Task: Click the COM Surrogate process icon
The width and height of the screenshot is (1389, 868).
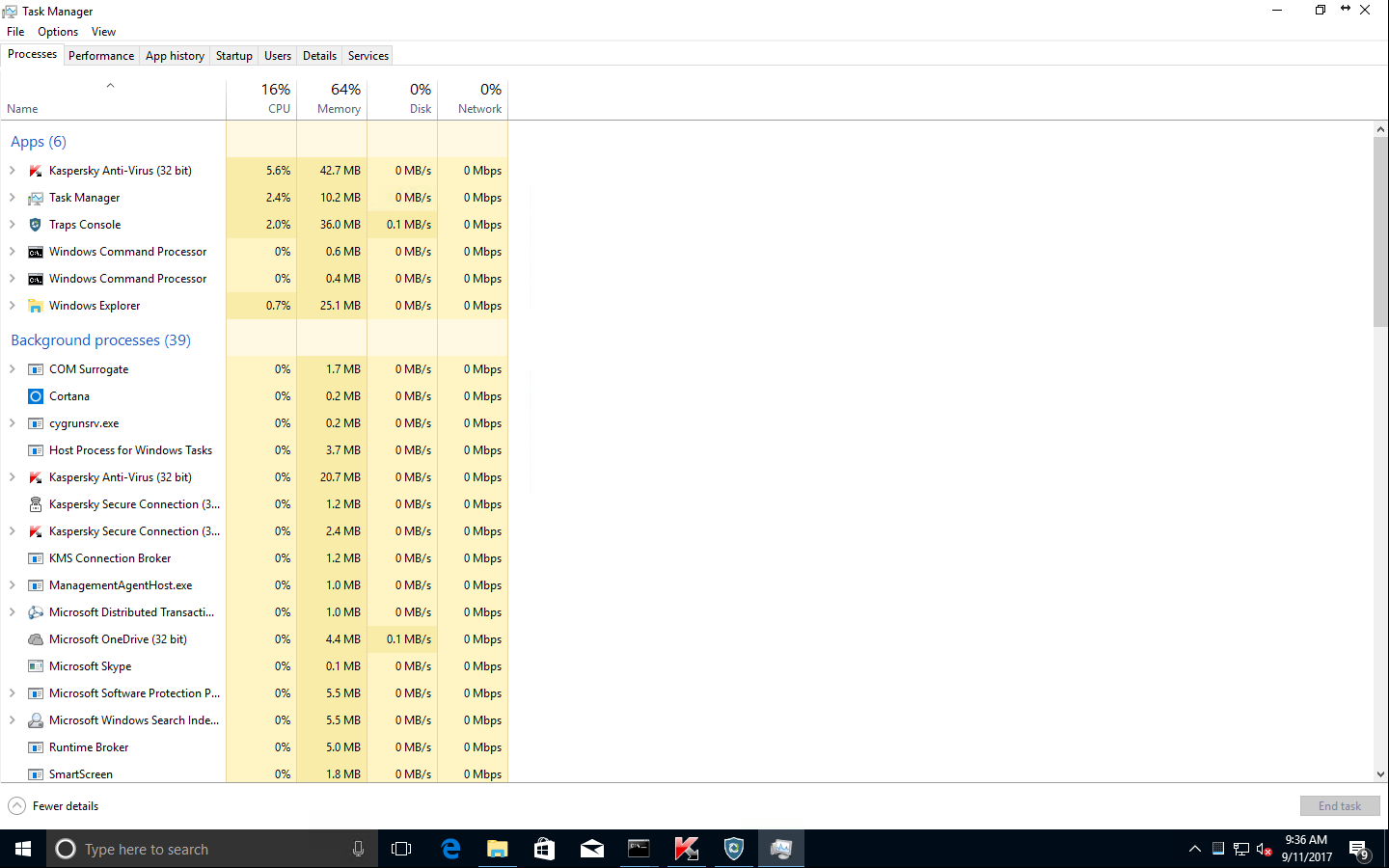Action: click(36, 369)
